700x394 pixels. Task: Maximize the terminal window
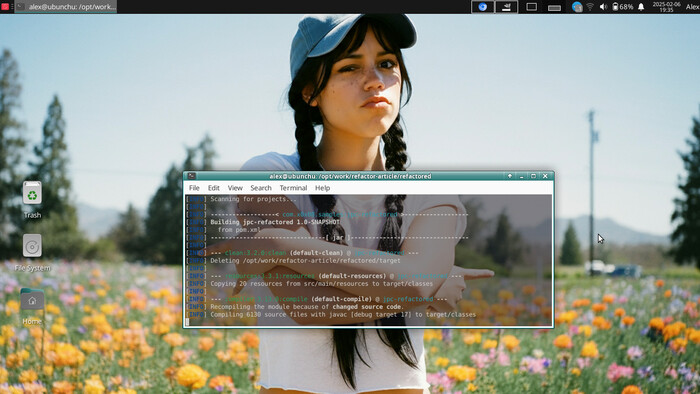(533, 176)
